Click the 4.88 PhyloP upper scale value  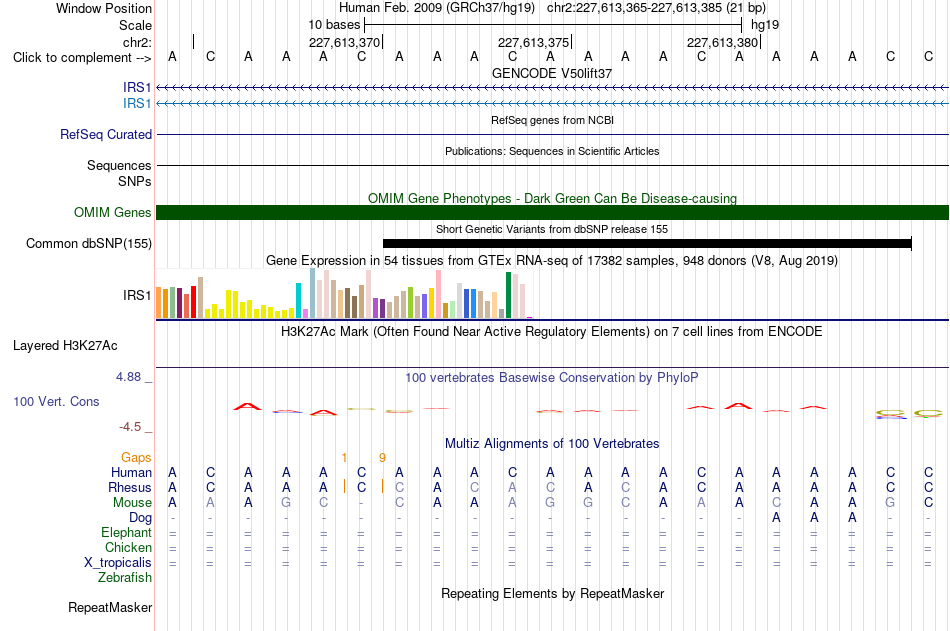pyautogui.click(x=128, y=377)
